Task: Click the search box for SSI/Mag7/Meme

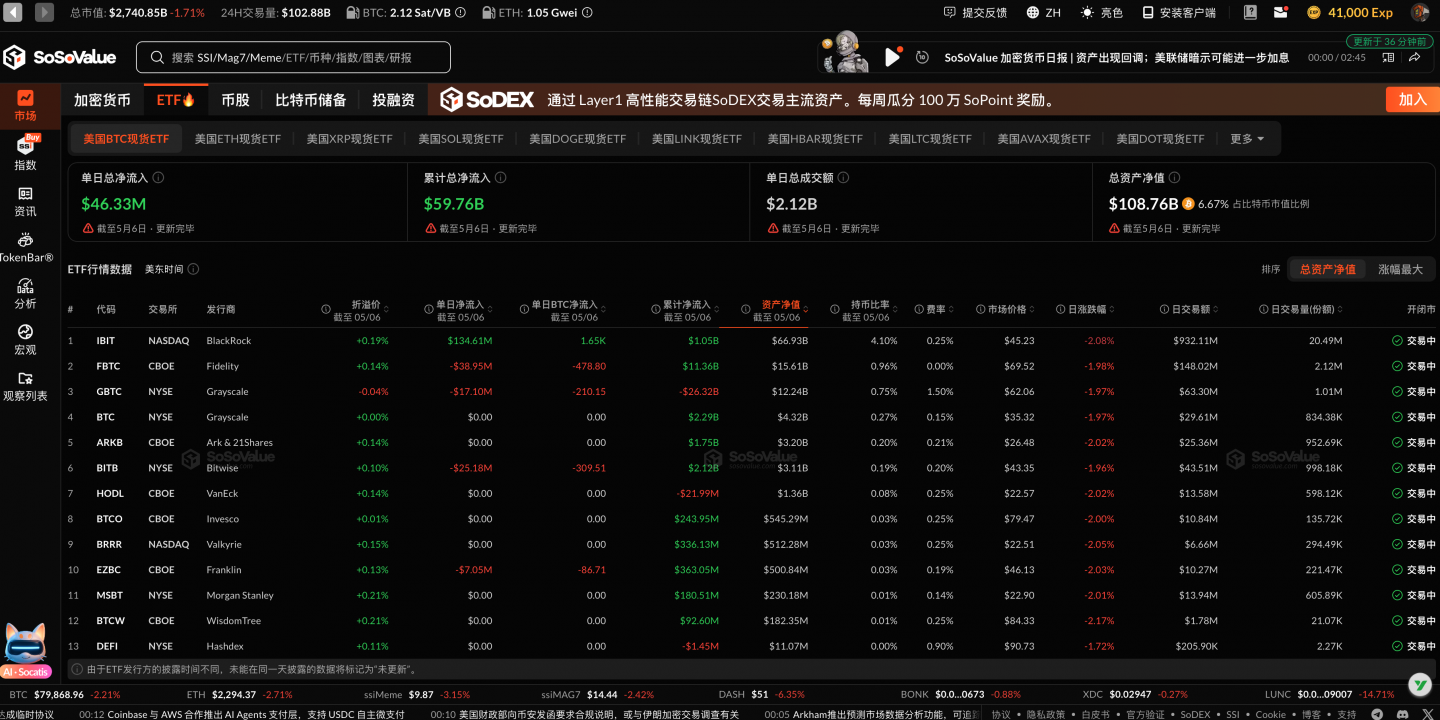Action: coord(293,57)
